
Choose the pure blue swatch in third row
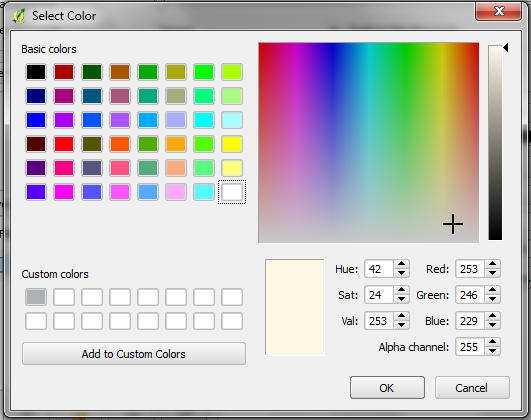[36, 120]
